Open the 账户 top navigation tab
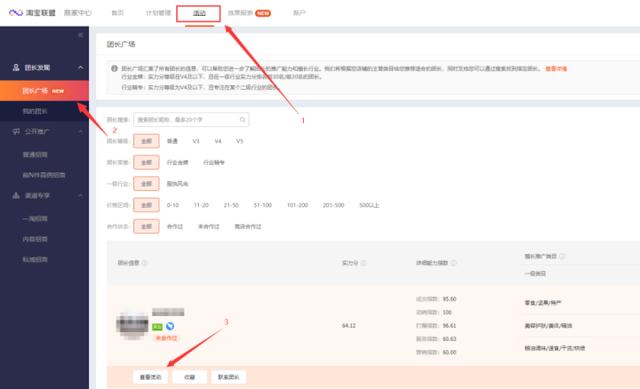The height and width of the screenshot is (389, 640). [x=299, y=13]
